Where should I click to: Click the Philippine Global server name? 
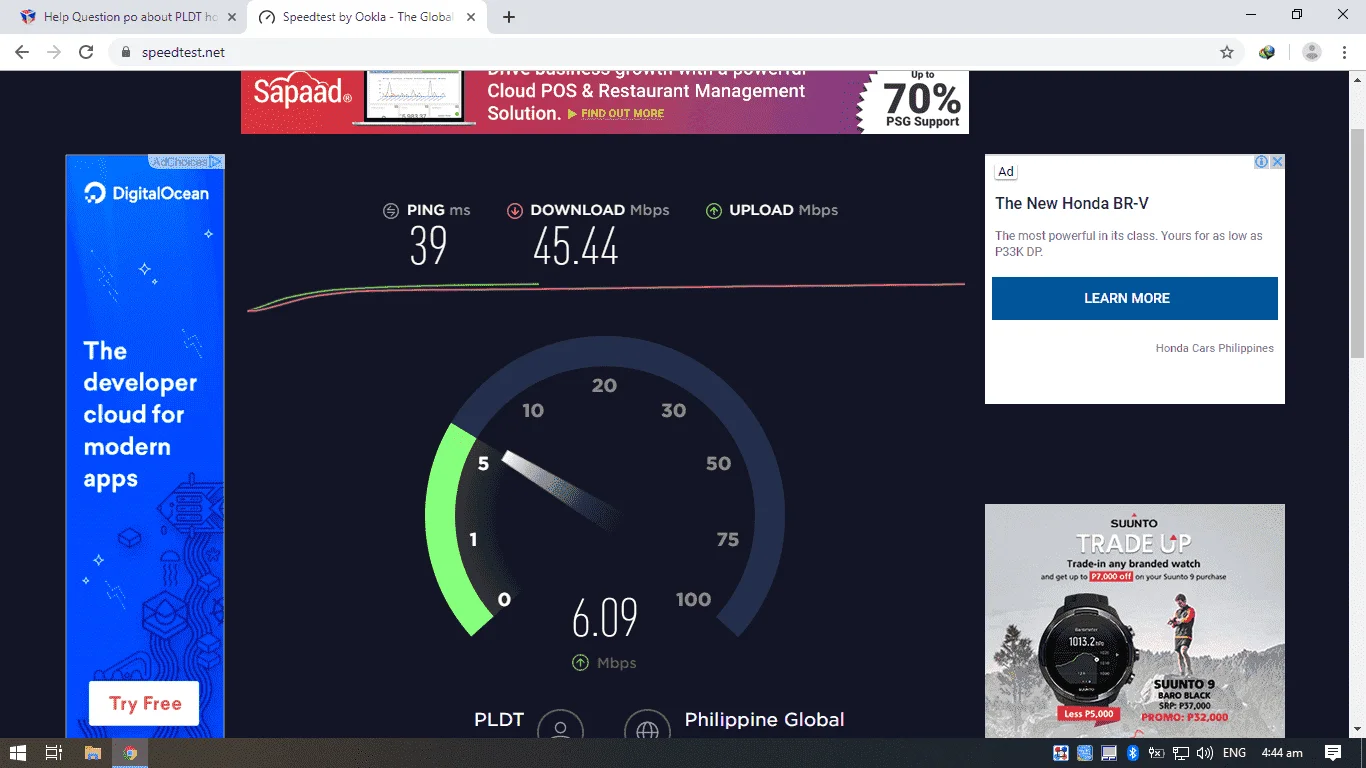coord(764,719)
